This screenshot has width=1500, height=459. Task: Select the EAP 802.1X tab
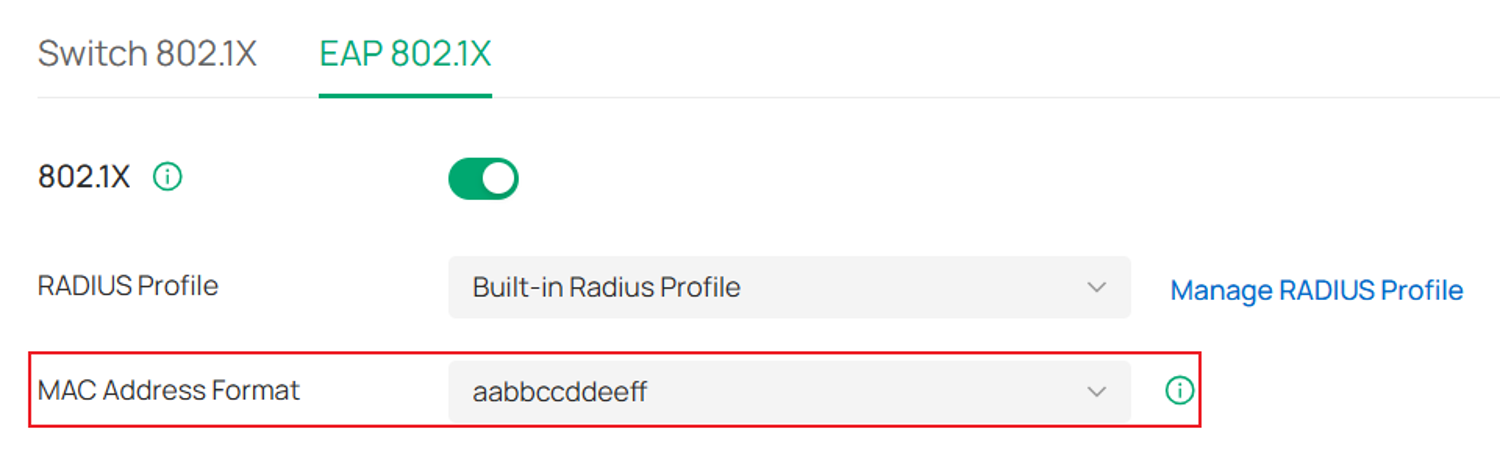pyautogui.click(x=405, y=54)
